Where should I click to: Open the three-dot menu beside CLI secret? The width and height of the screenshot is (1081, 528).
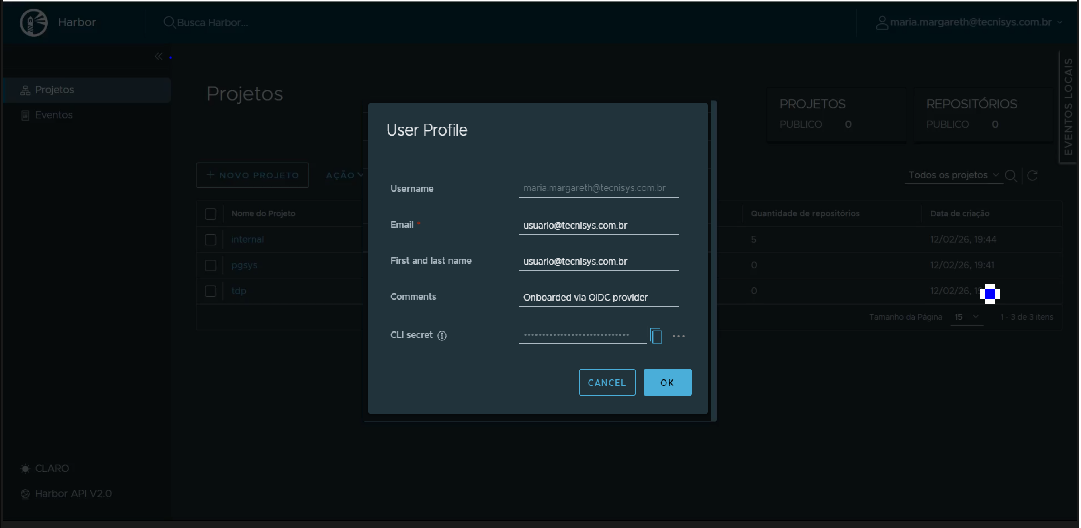(x=679, y=336)
